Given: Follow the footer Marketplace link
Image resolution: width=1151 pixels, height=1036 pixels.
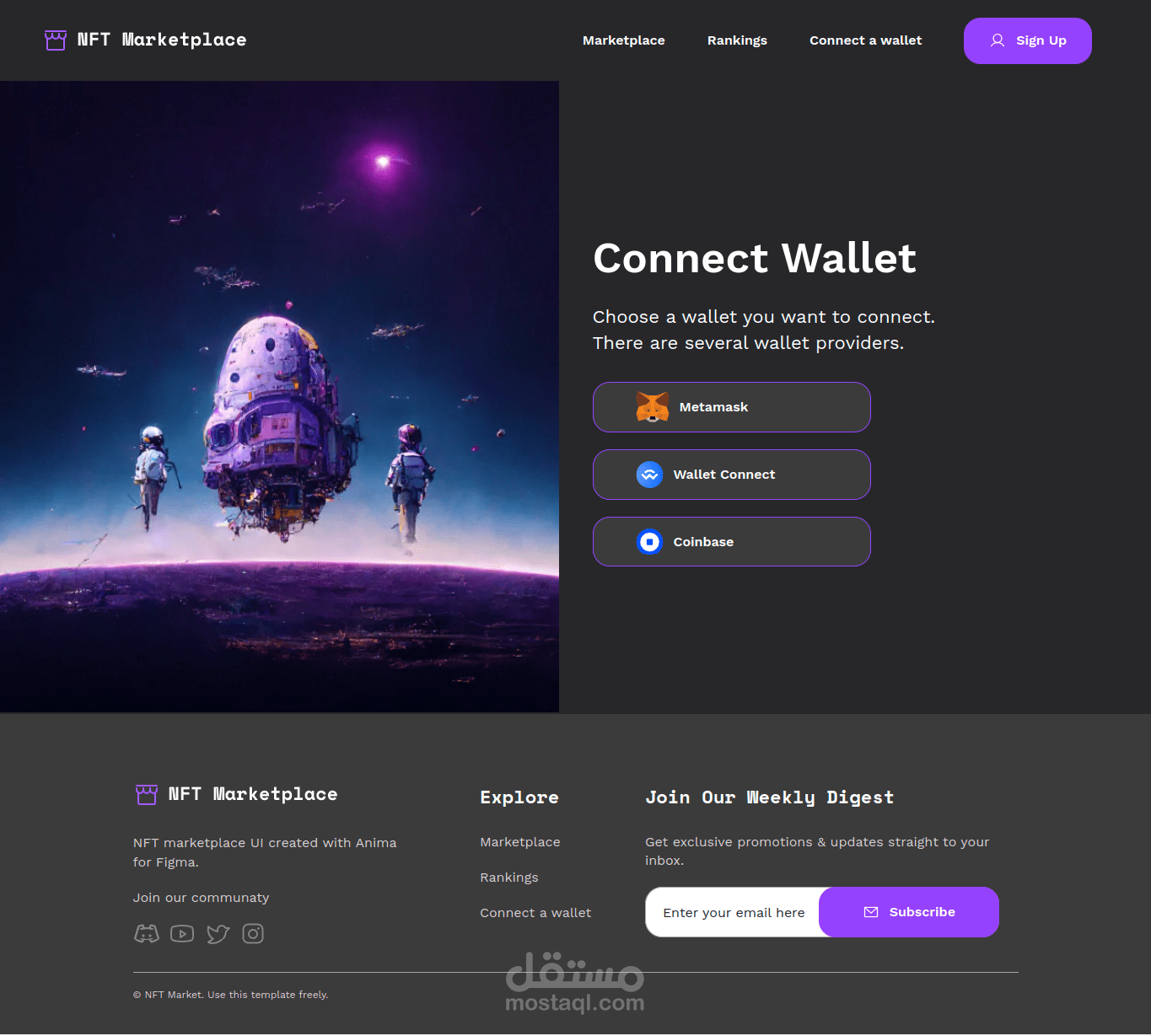Looking at the screenshot, I should [x=520, y=842].
